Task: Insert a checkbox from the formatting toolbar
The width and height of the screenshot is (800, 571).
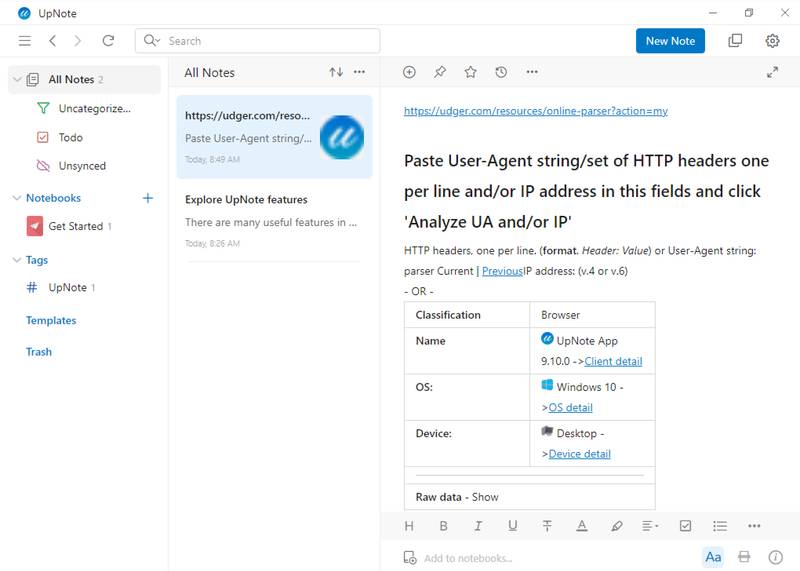Action: coord(685,526)
